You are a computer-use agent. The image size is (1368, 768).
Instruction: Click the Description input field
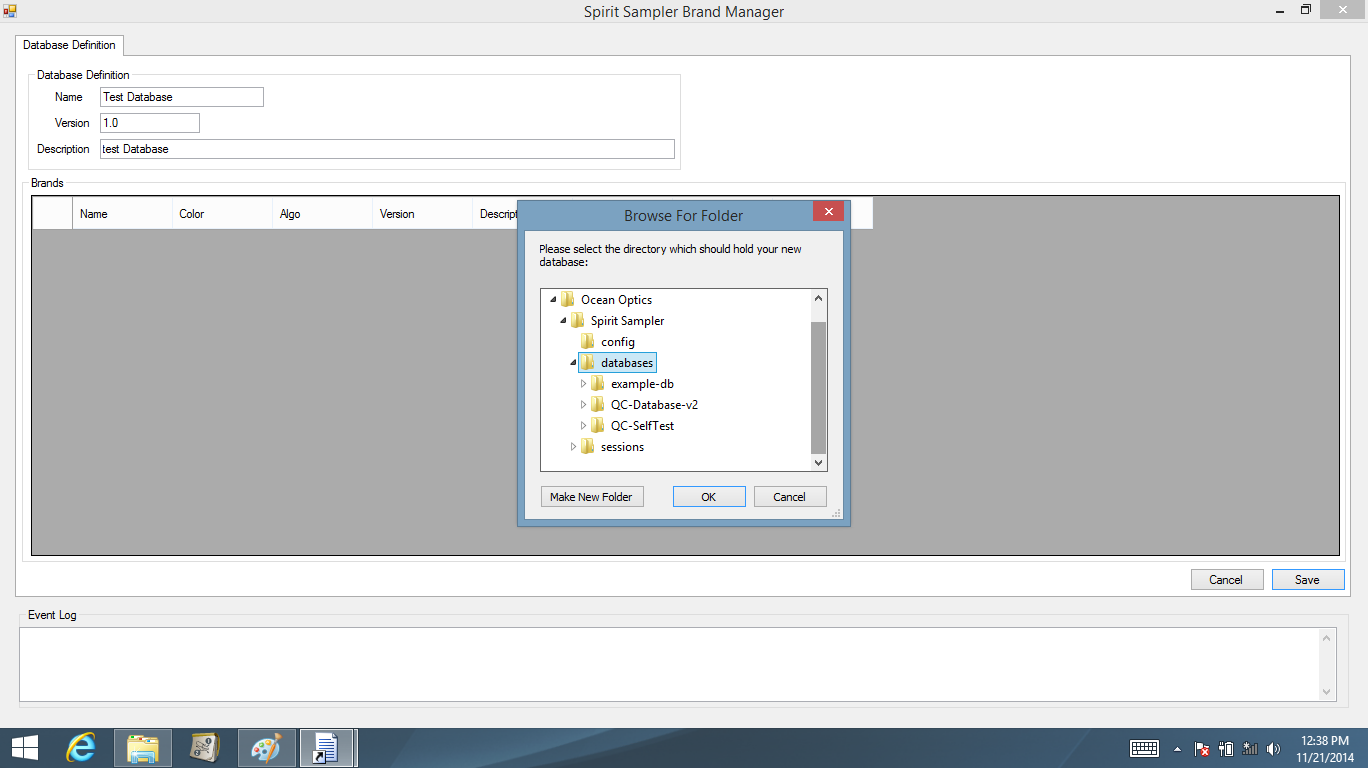point(387,149)
